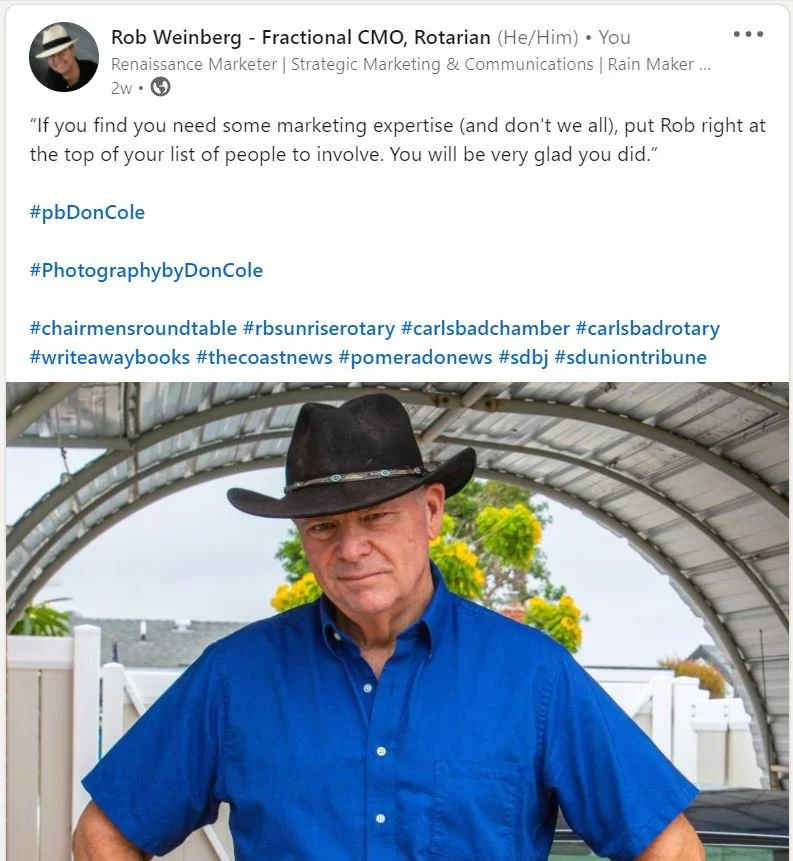Open the #rbsunriserotary hashtag
The image size is (793, 861).
[x=319, y=328]
